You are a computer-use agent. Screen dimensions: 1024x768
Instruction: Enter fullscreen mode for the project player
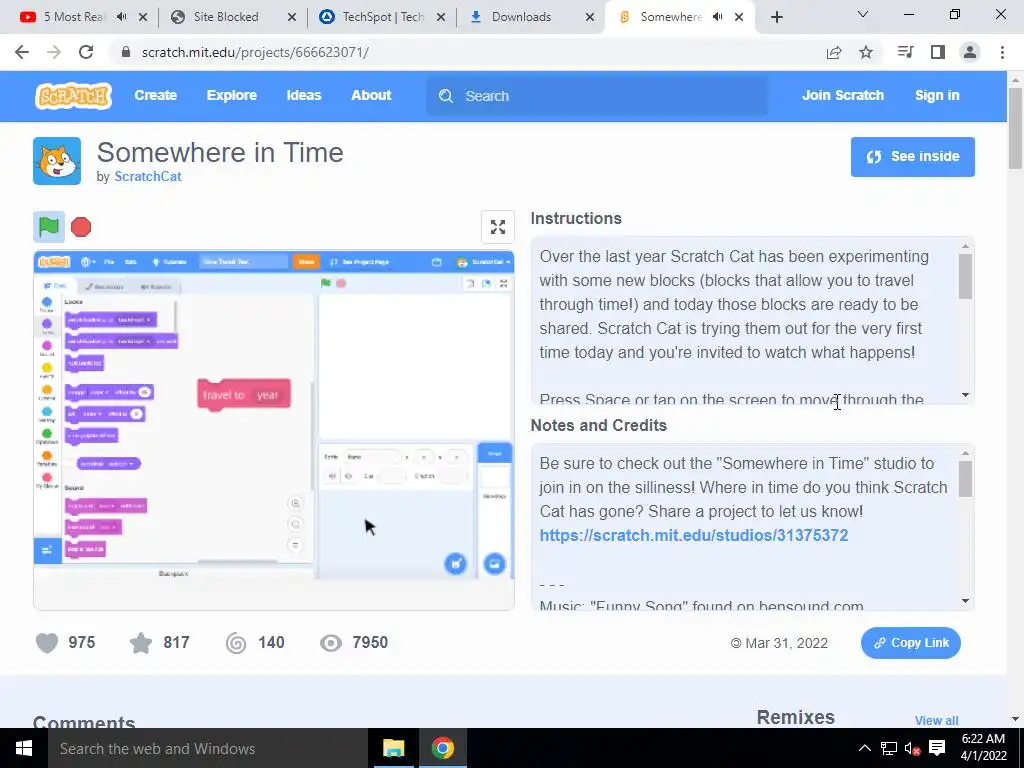[x=498, y=227]
